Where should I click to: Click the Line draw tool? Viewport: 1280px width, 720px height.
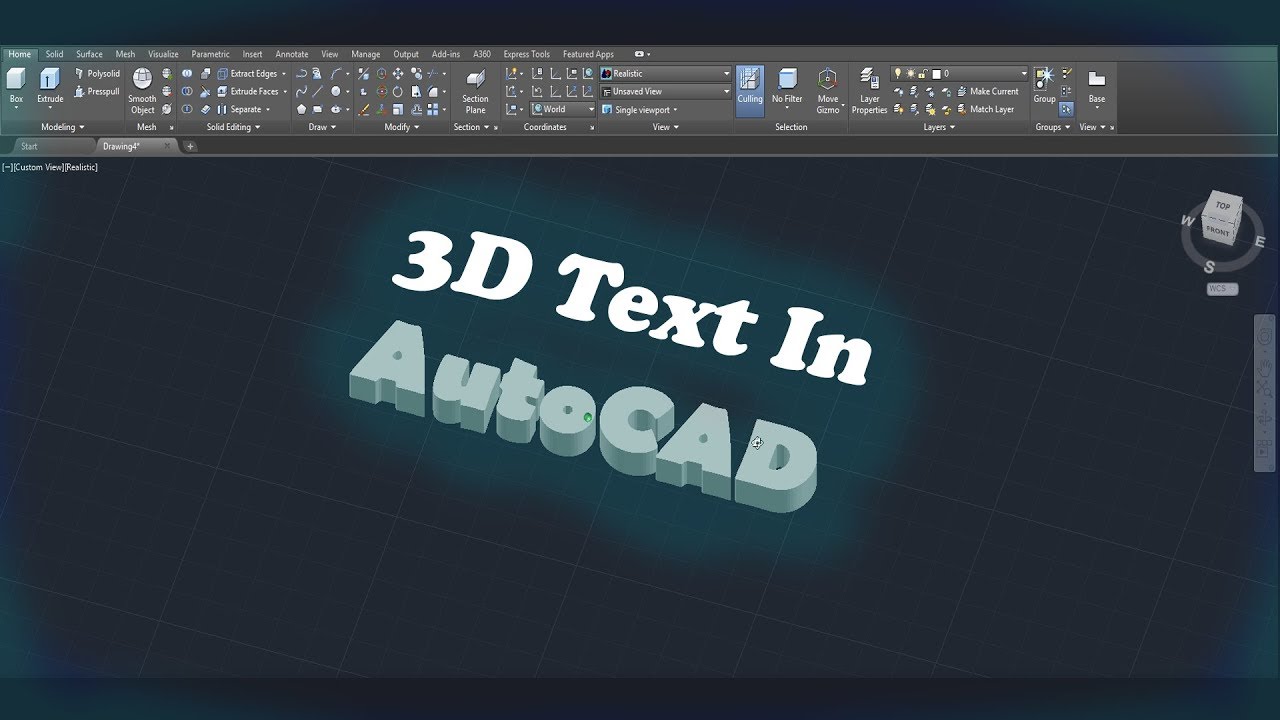(x=318, y=91)
